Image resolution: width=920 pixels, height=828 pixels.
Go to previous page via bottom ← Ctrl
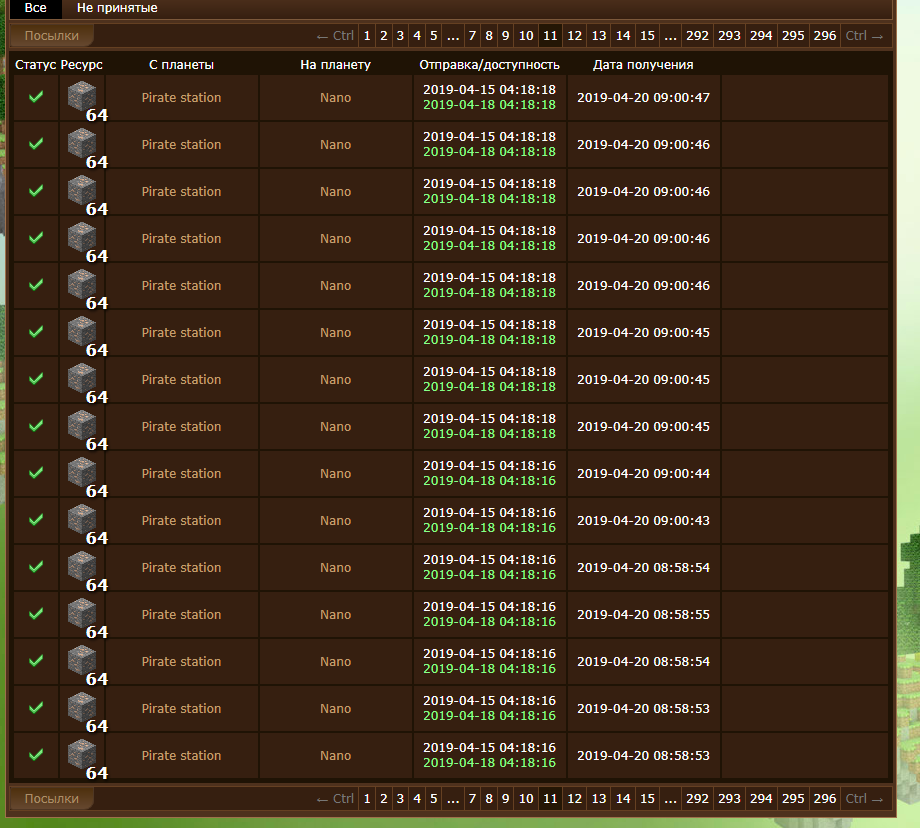[x=335, y=799]
